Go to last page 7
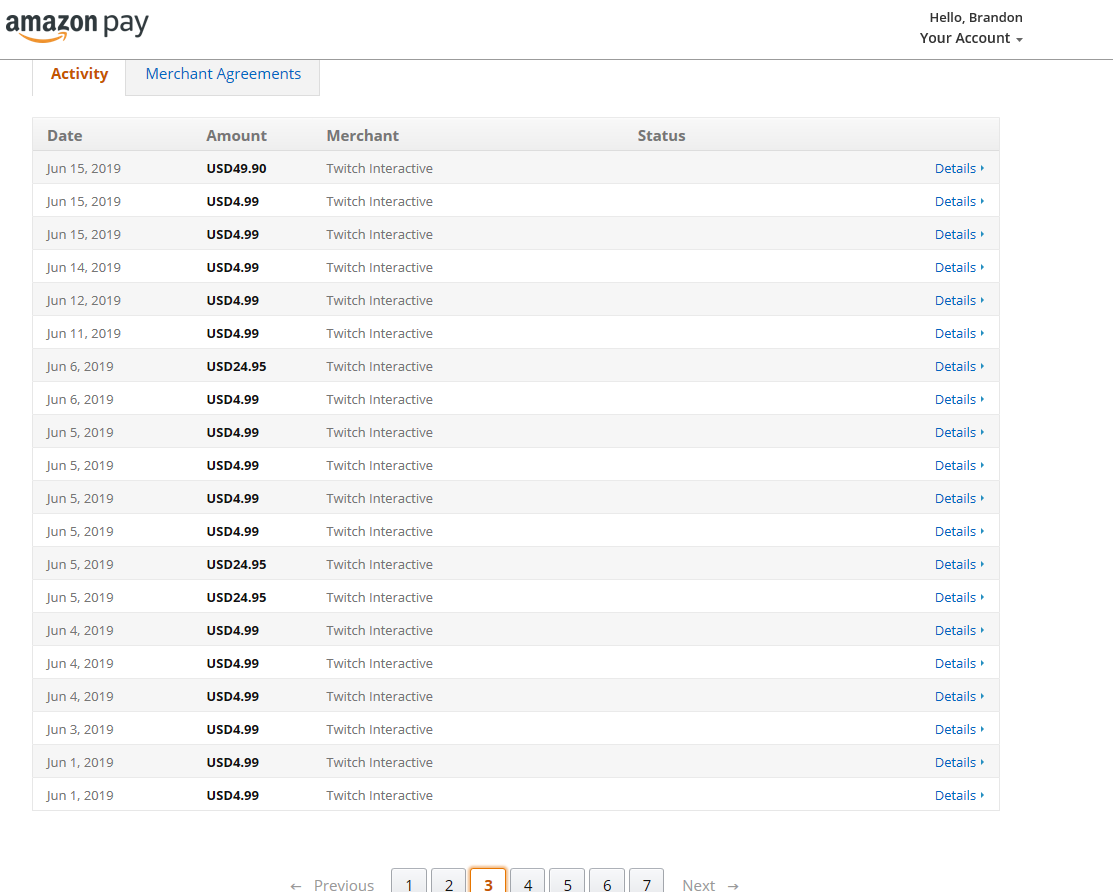This screenshot has height=892, width=1113. (x=647, y=882)
